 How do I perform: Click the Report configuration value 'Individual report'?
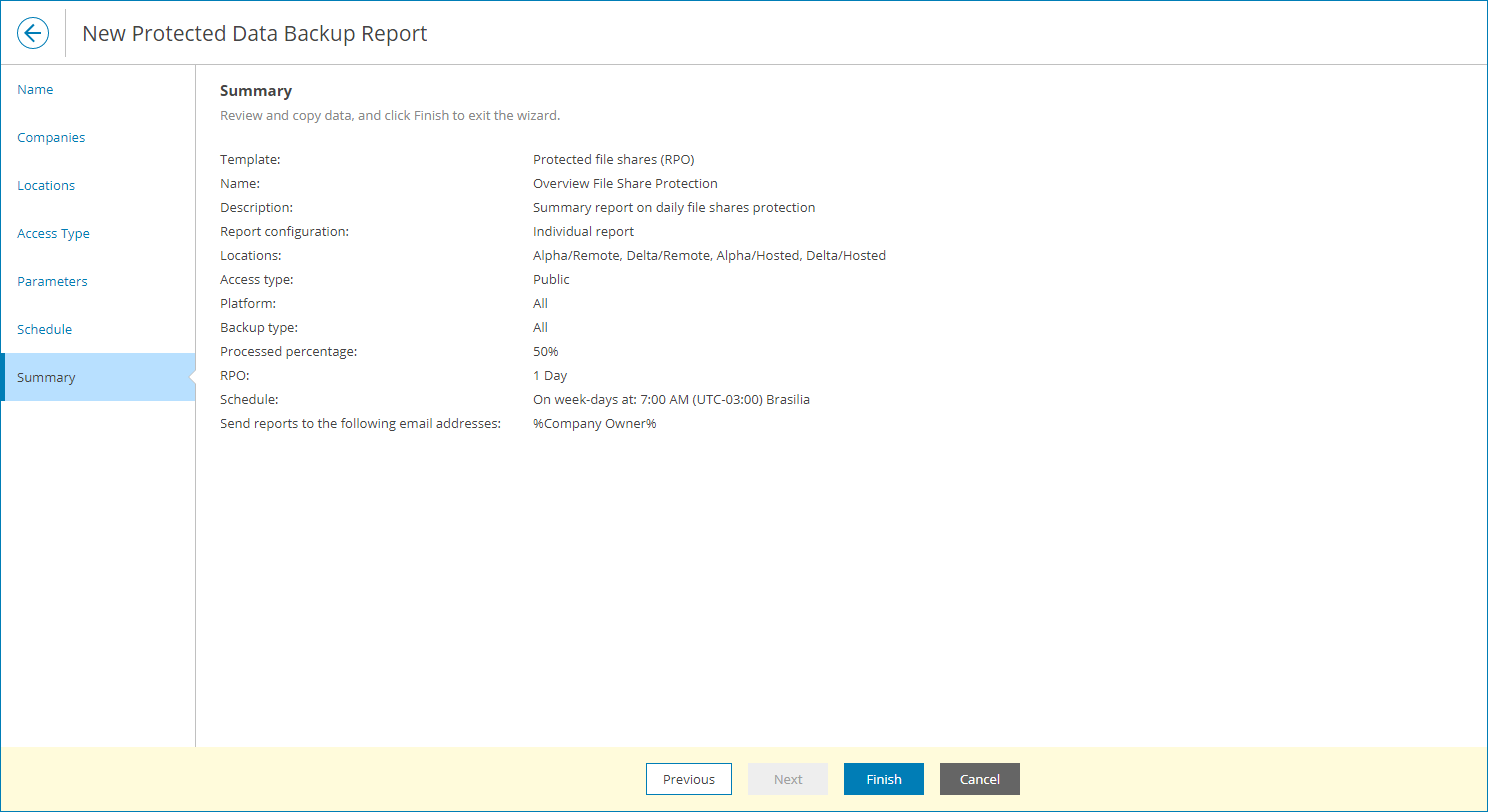584,231
